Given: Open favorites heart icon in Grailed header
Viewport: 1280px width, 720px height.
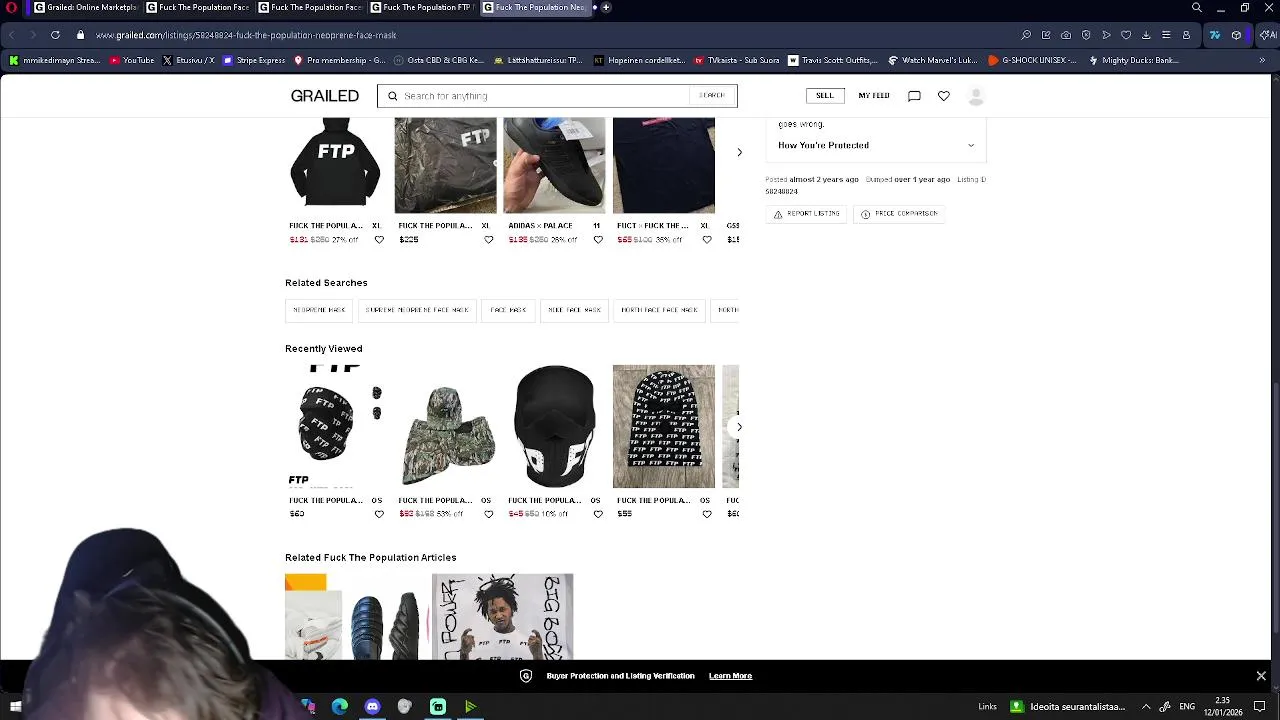Looking at the screenshot, I should (x=943, y=96).
